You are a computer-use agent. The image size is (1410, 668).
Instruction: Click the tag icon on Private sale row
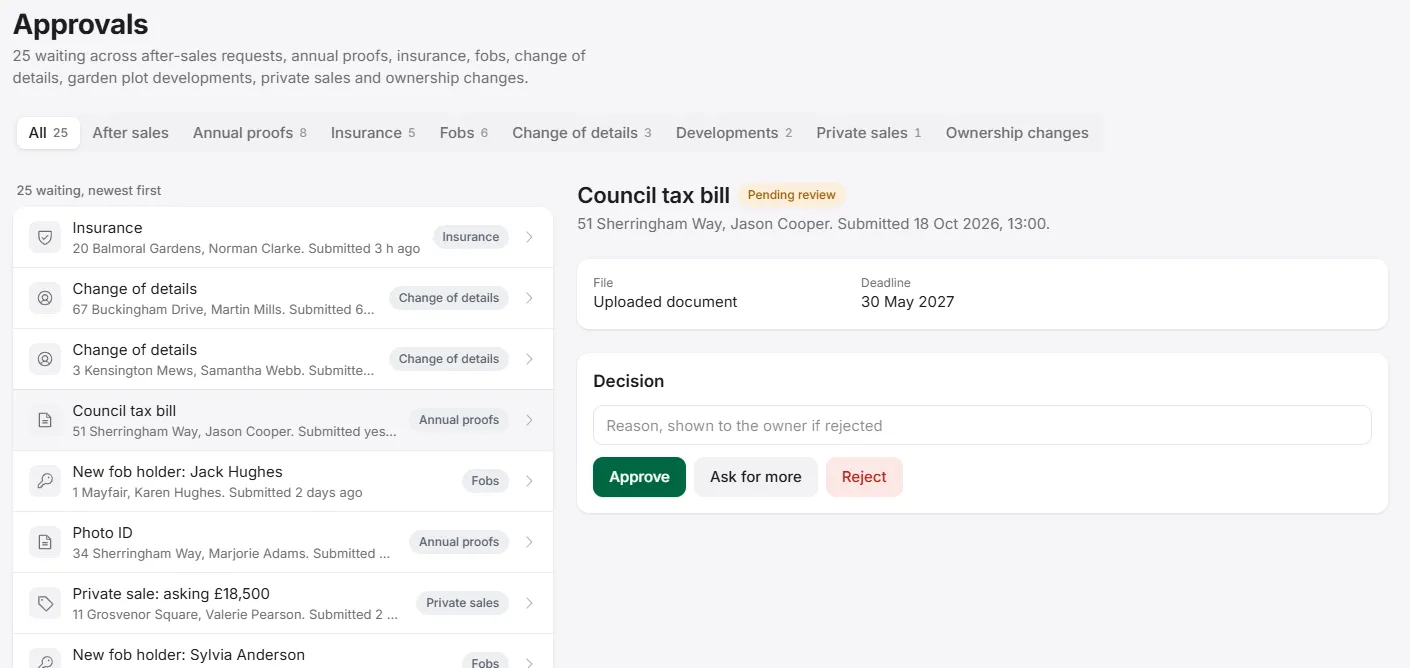tap(45, 603)
